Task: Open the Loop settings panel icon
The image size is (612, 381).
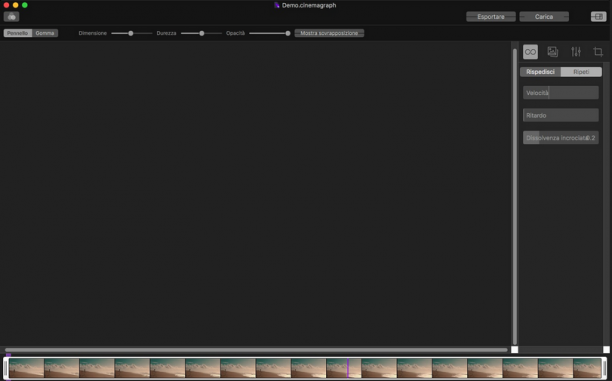Action: (x=530, y=52)
